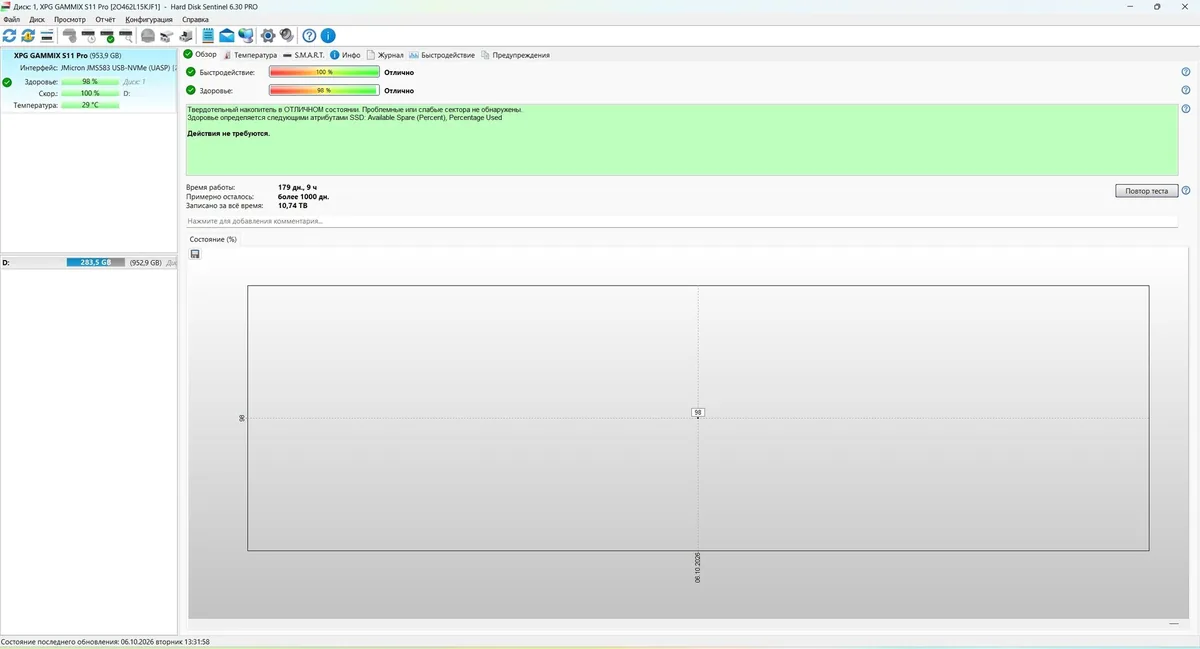
Task: Click the Быстродействие 100 % progress bar
Action: [324, 72]
